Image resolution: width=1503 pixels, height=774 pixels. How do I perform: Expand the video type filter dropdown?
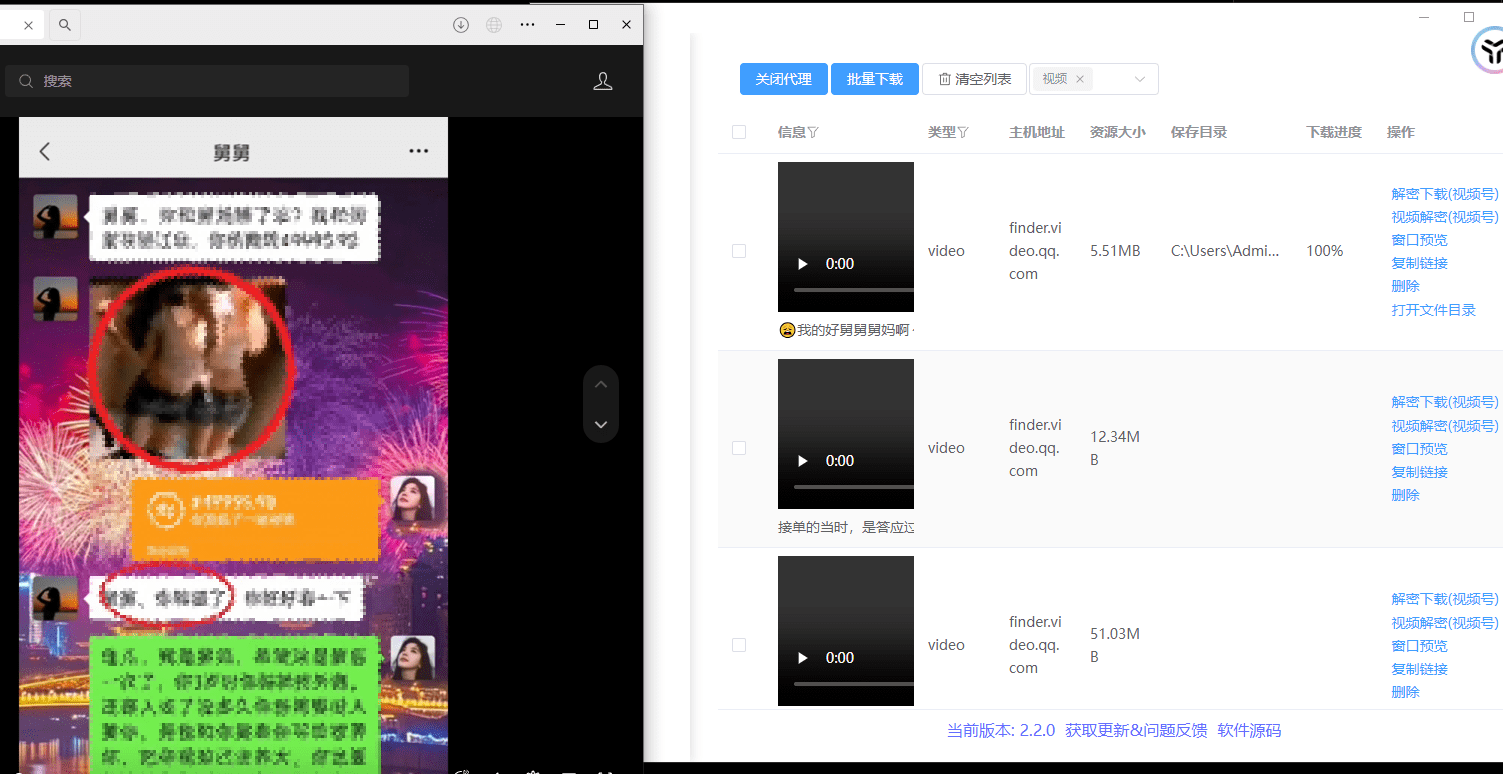coord(1140,79)
